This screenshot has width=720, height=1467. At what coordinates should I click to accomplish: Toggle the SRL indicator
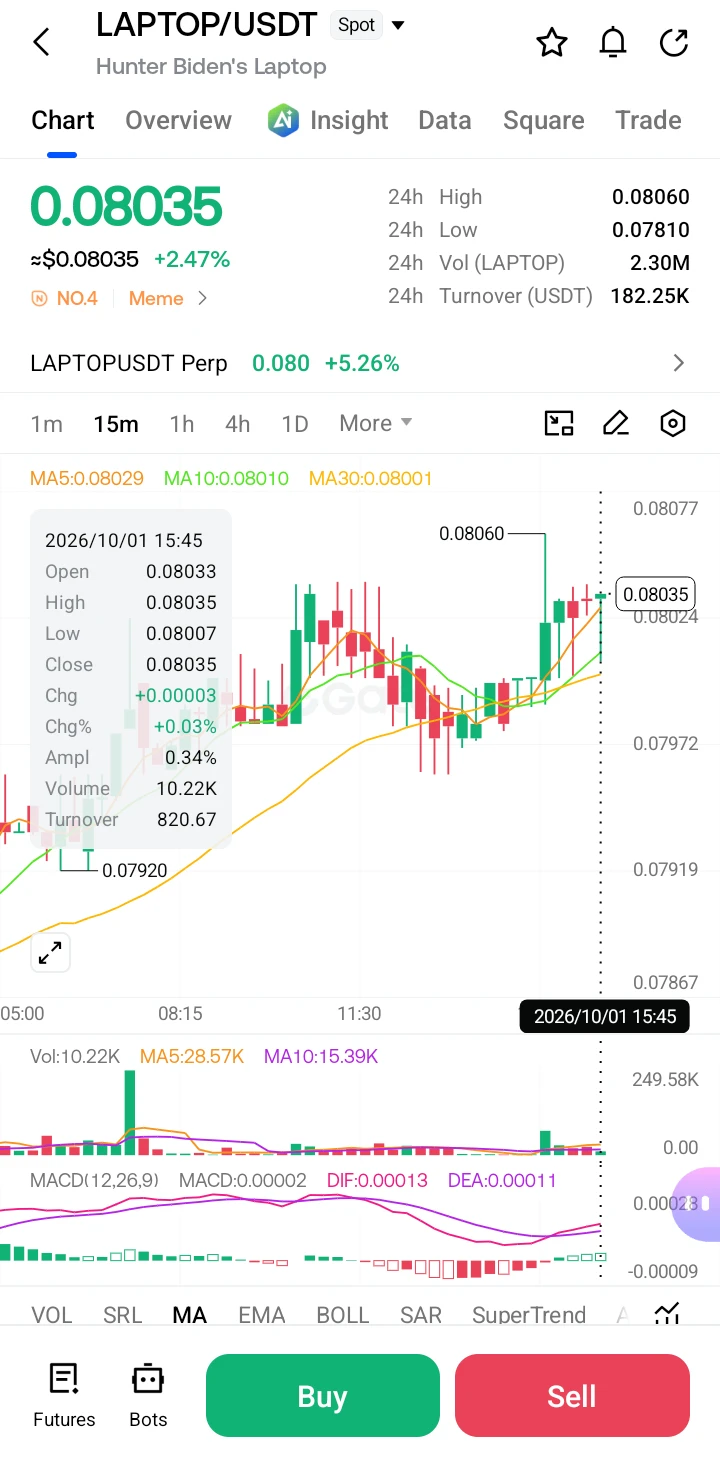[x=123, y=1315]
